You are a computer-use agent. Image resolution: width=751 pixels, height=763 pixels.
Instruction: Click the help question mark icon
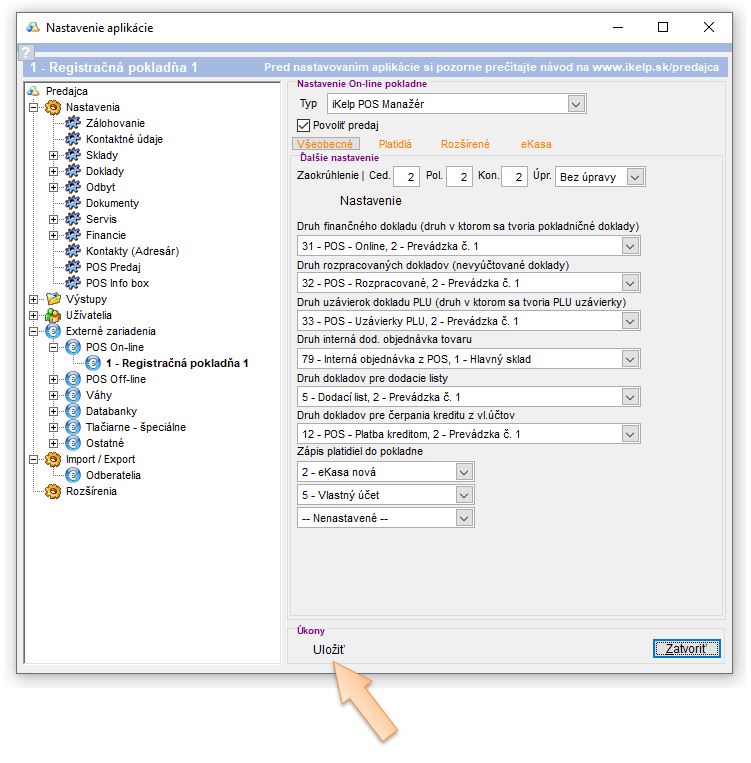[27, 52]
